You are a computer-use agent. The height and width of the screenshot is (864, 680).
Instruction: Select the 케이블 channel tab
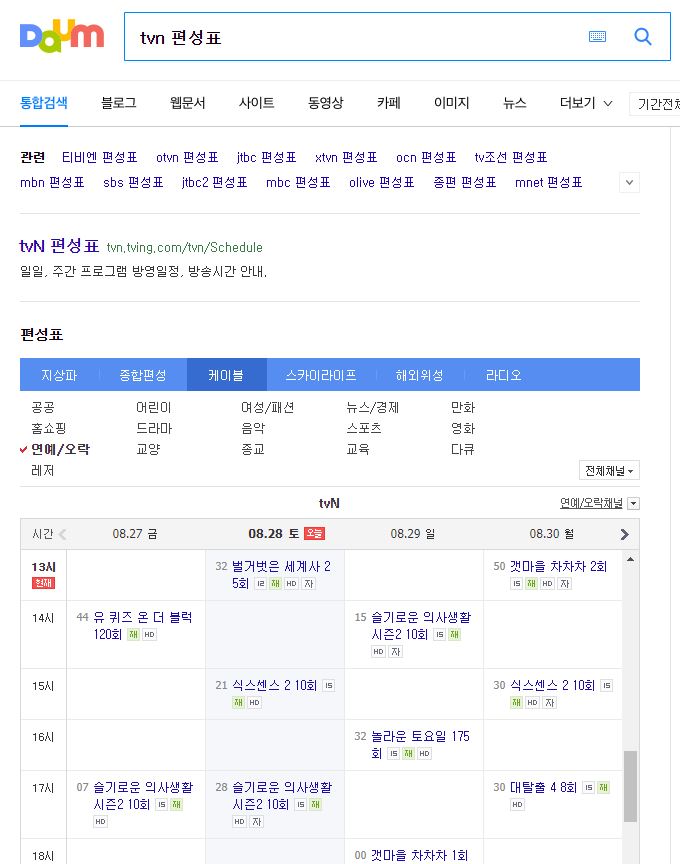click(226, 375)
